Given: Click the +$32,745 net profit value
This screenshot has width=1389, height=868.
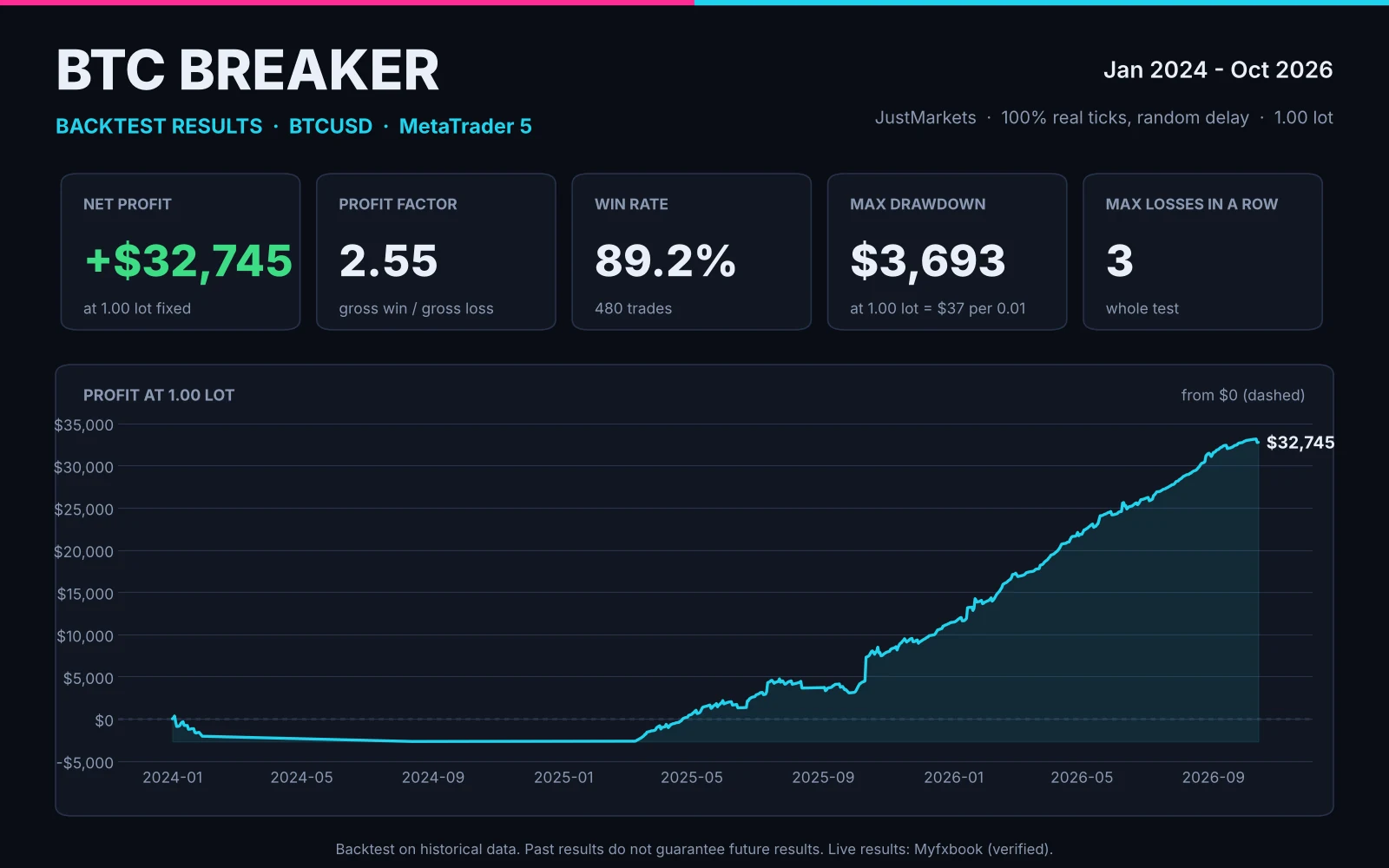Looking at the screenshot, I should (x=189, y=260).
